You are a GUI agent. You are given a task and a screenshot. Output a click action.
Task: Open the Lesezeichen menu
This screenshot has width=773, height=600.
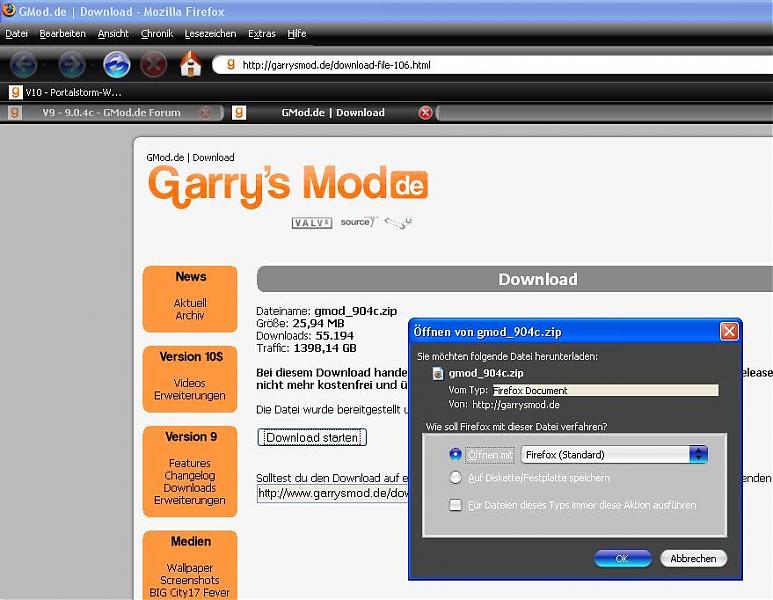pos(210,34)
